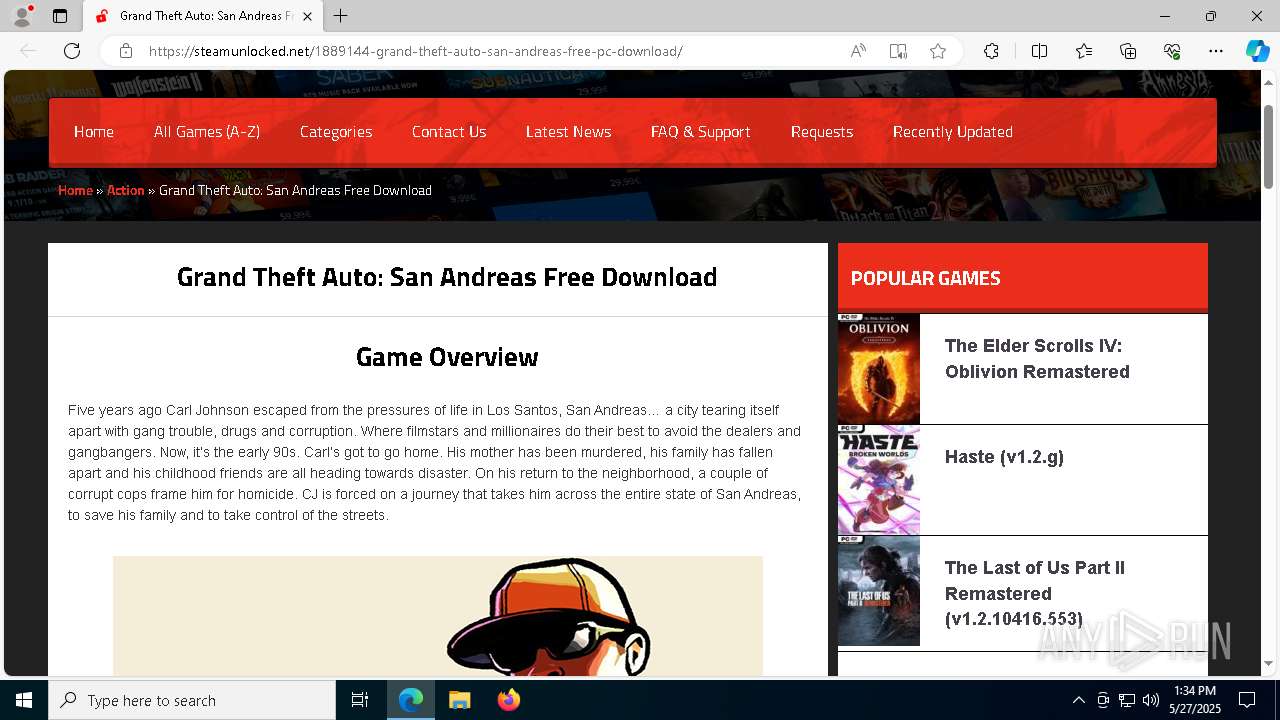Open the volume control icon
Screen dimensions: 1280x720
tap(1150, 700)
